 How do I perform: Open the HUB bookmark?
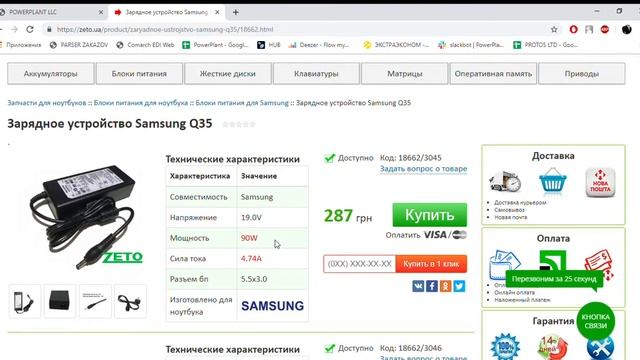tap(269, 45)
